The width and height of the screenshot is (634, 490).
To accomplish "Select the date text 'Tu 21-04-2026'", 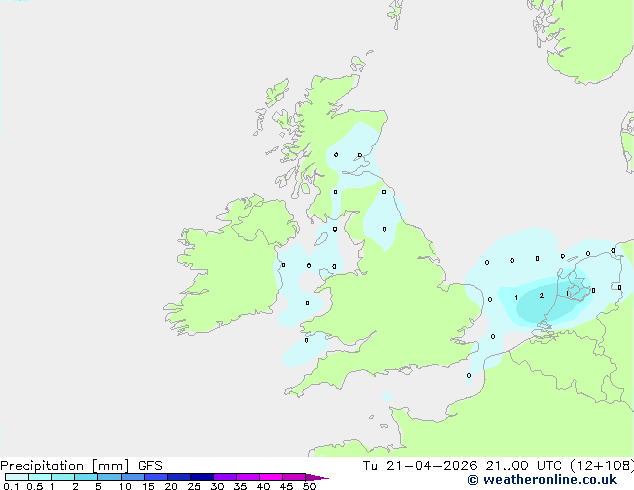I will (x=420, y=466).
